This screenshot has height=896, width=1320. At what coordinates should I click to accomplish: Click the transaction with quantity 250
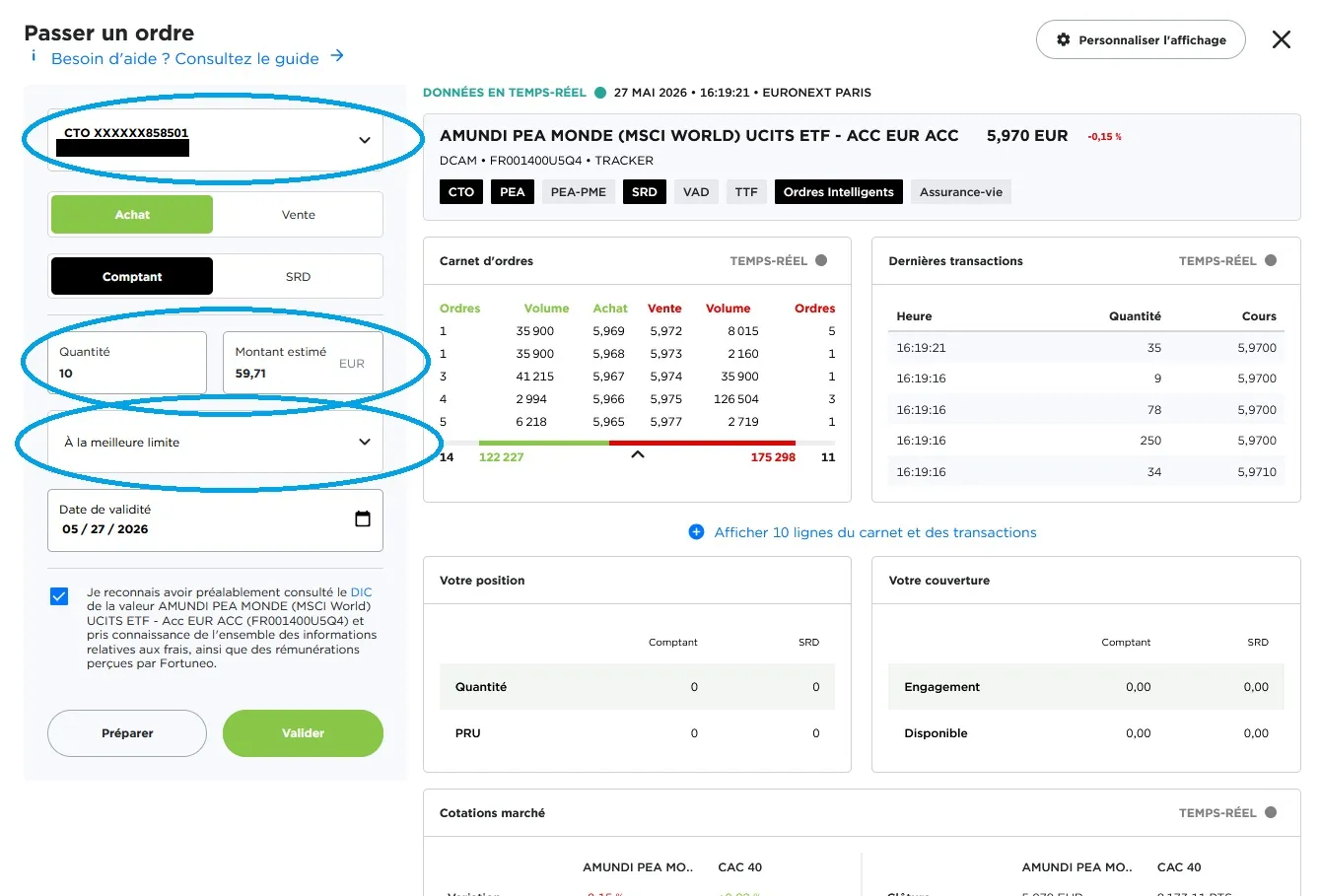click(x=1085, y=441)
